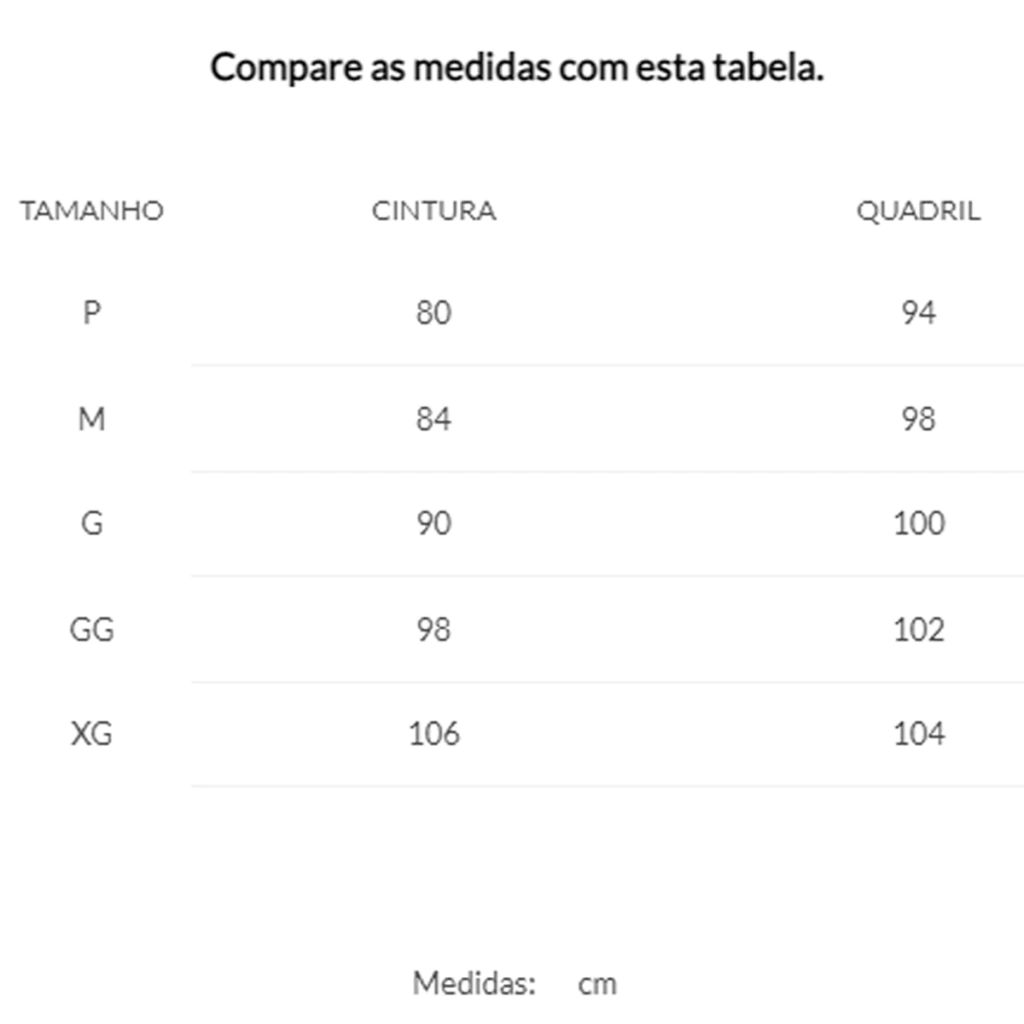Image resolution: width=1024 pixels, height=1024 pixels.
Task: Click the quadril value 94
Action: coord(919,312)
